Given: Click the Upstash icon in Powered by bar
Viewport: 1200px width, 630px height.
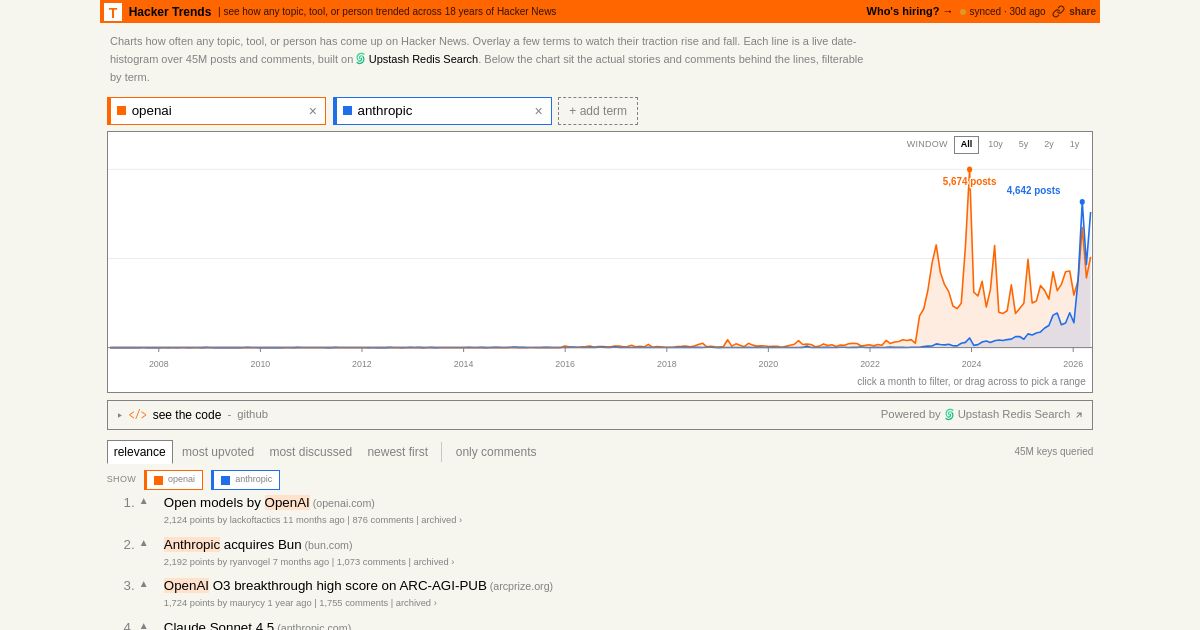Looking at the screenshot, I should 949,414.
